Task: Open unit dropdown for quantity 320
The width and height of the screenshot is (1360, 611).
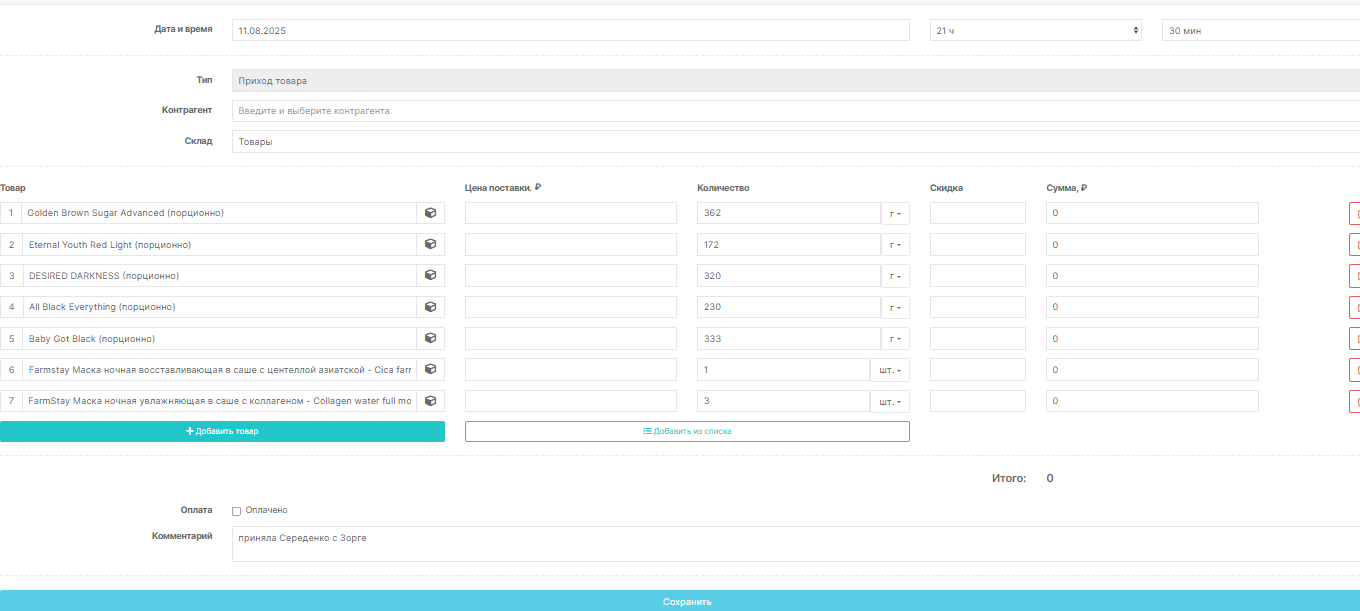Action: coord(895,275)
